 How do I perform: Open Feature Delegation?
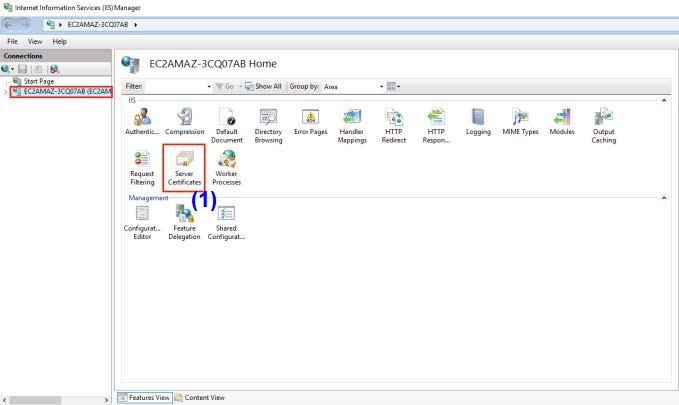click(184, 223)
